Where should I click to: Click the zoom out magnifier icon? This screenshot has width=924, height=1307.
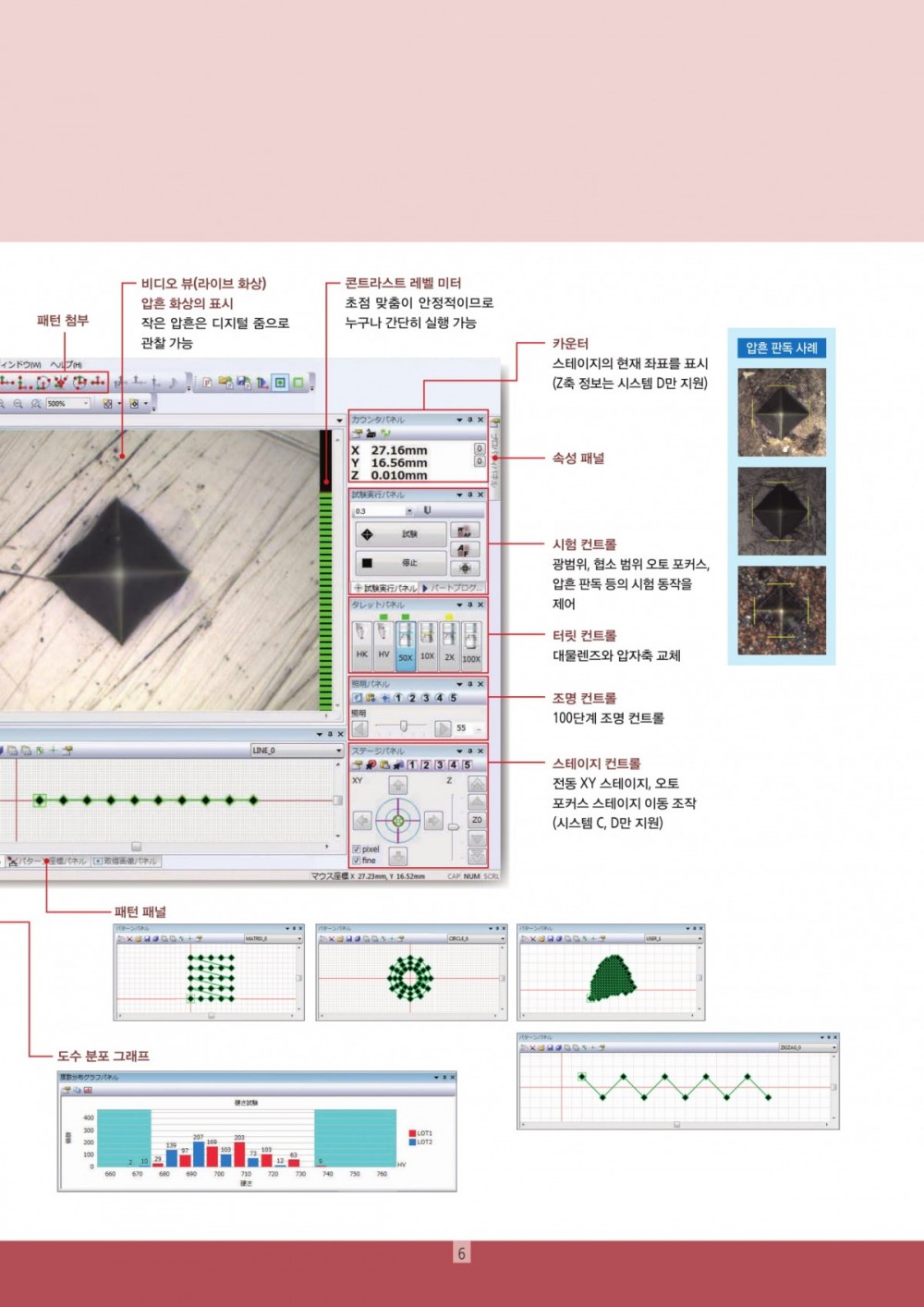(x=18, y=404)
